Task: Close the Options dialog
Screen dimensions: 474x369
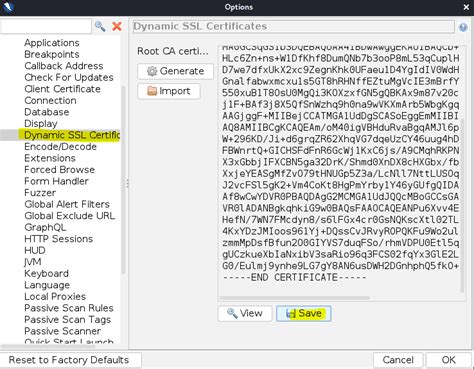Action: (466, 7)
